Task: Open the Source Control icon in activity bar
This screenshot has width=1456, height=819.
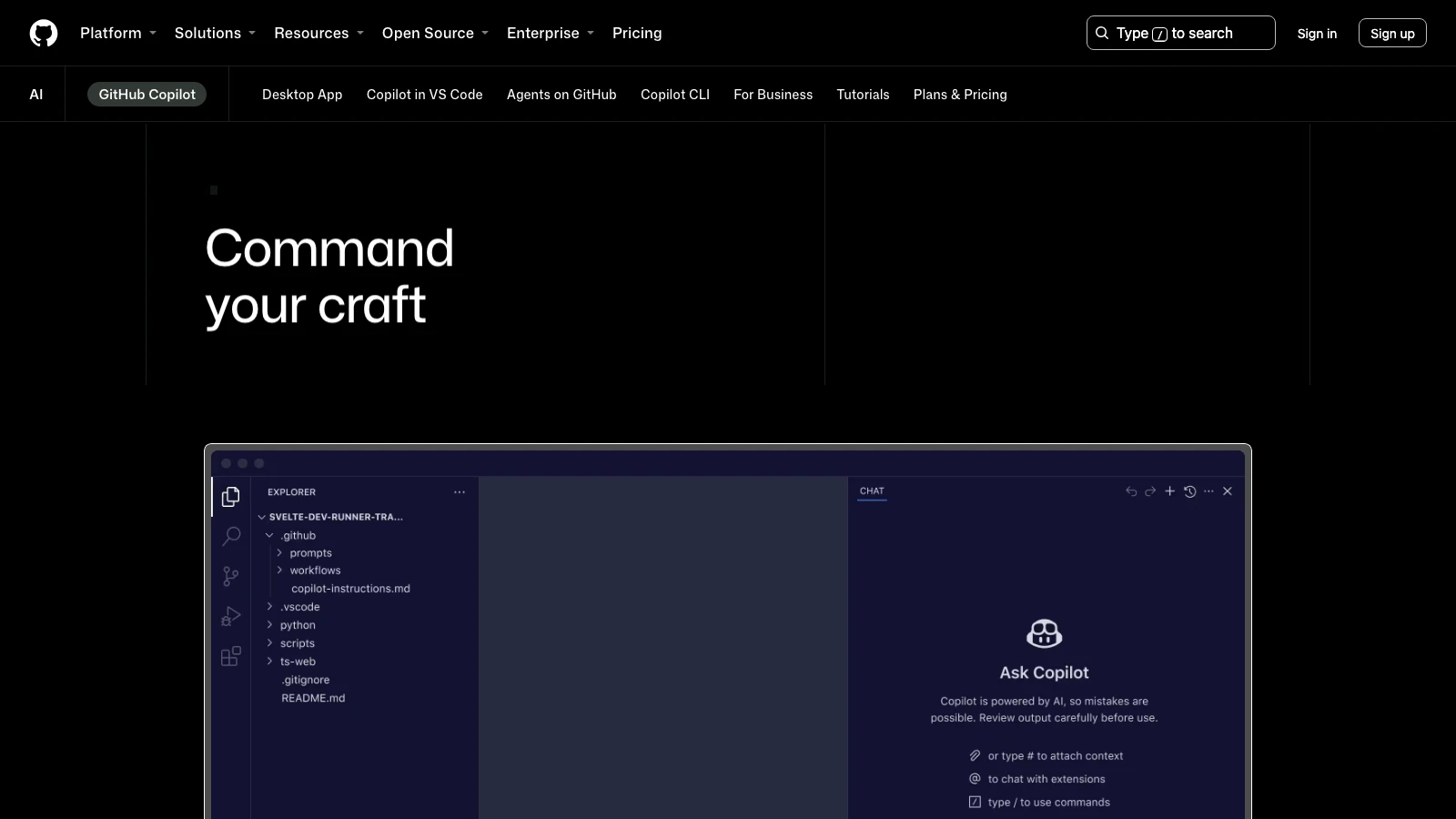Action: pos(231,576)
